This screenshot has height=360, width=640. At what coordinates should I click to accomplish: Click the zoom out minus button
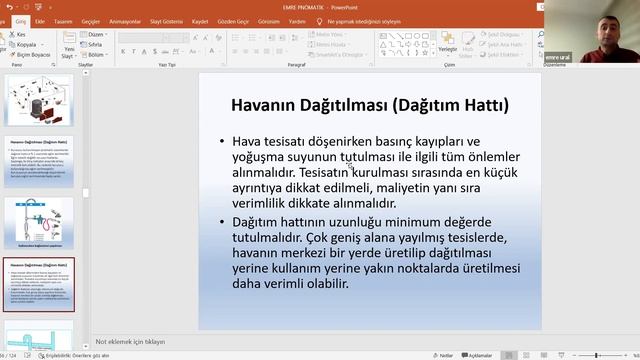coord(575,356)
